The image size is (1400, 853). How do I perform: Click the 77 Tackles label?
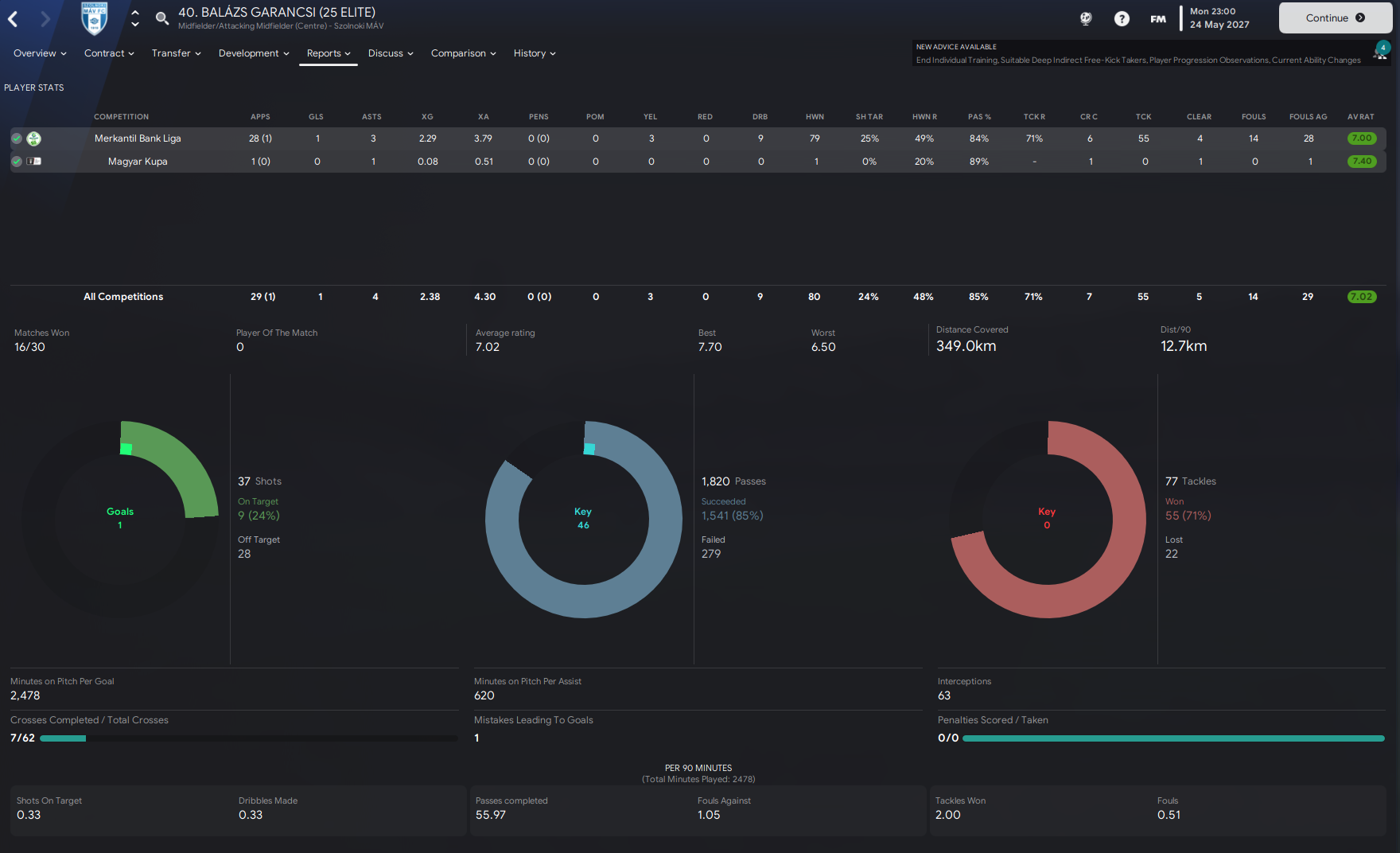point(1190,481)
